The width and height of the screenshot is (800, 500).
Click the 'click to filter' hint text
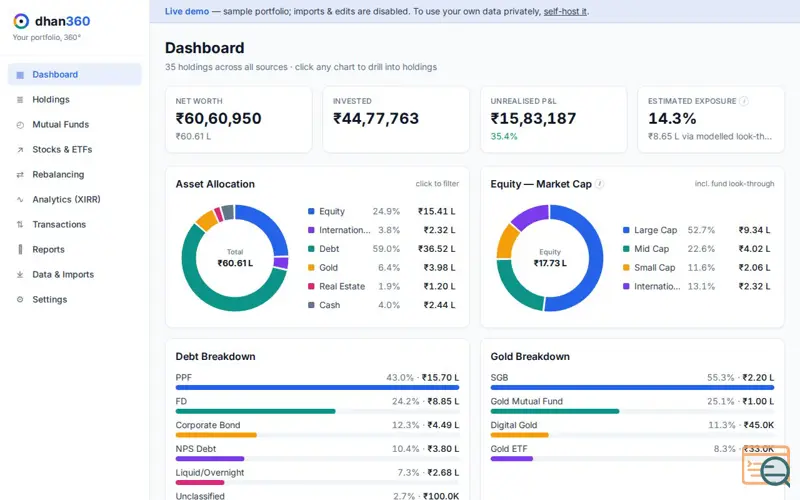437,184
